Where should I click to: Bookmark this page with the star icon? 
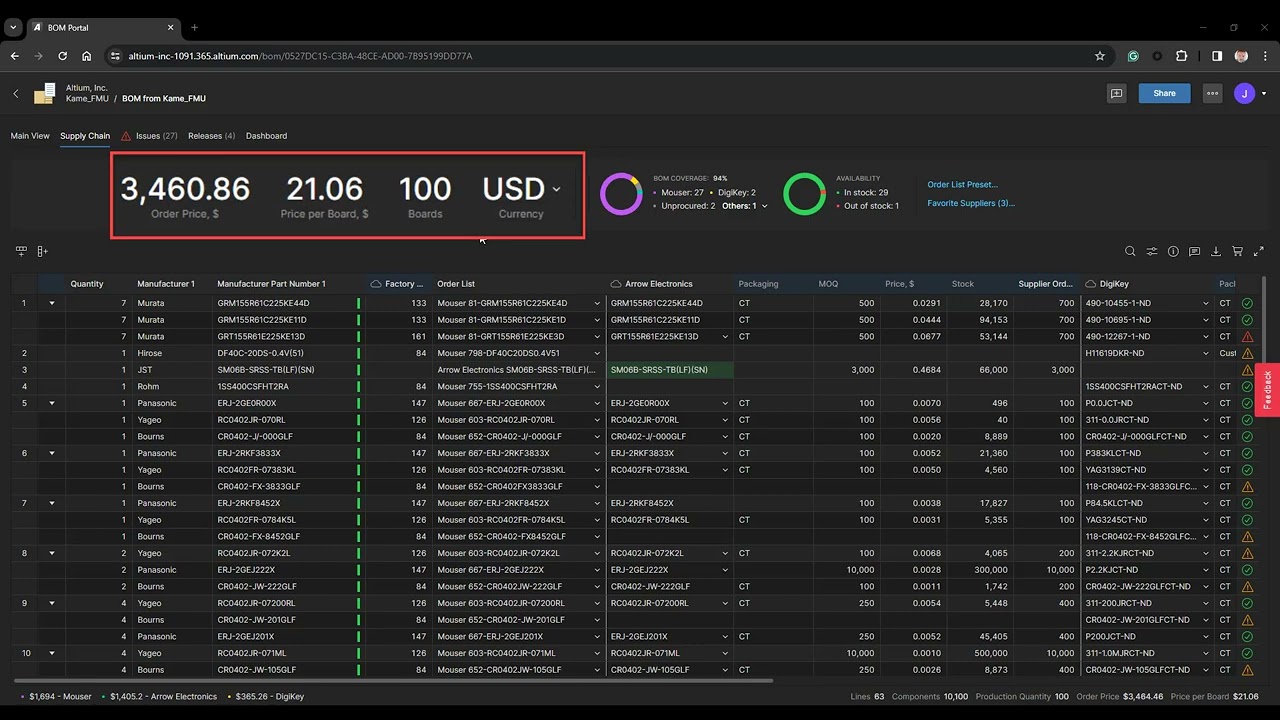1100,56
